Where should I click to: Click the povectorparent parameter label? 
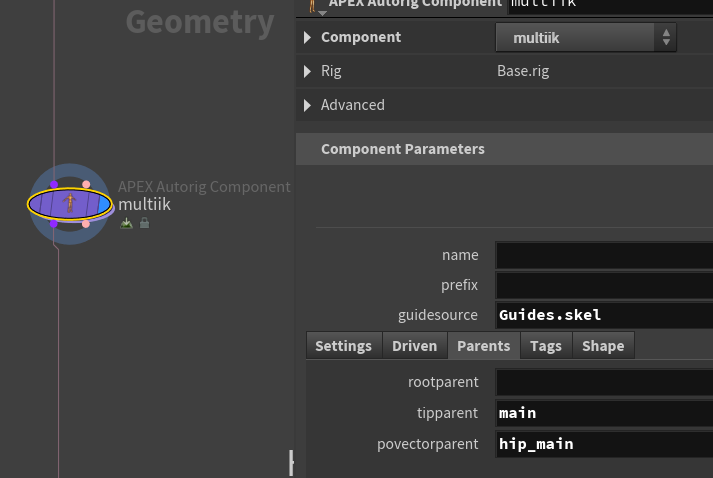tap(427, 444)
